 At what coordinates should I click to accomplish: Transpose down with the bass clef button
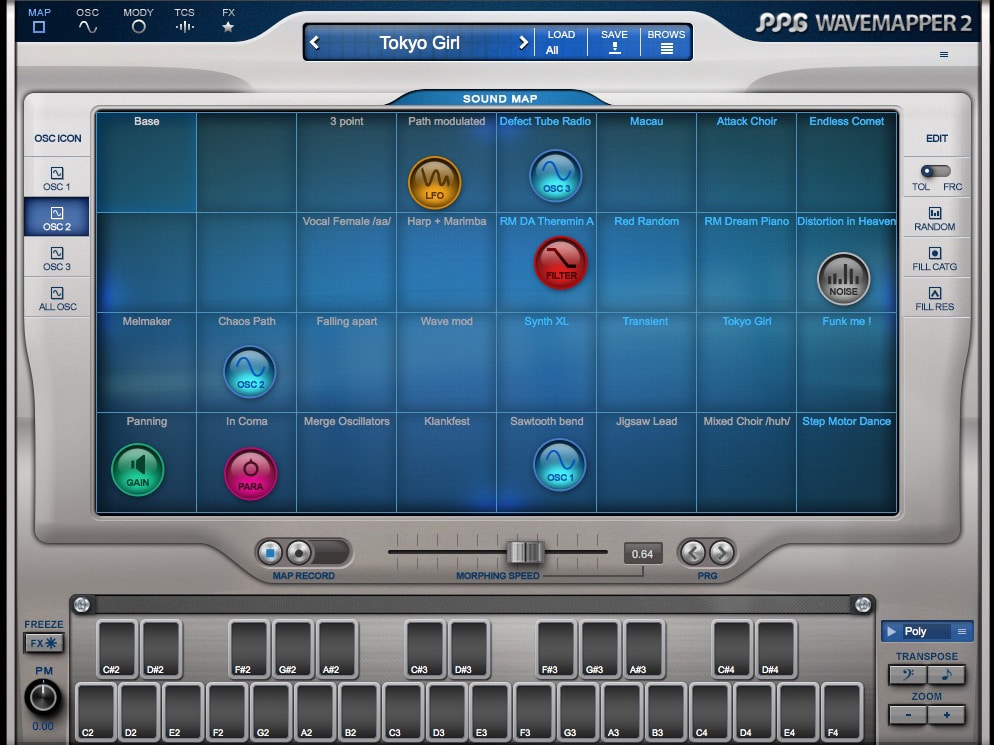tap(908, 675)
